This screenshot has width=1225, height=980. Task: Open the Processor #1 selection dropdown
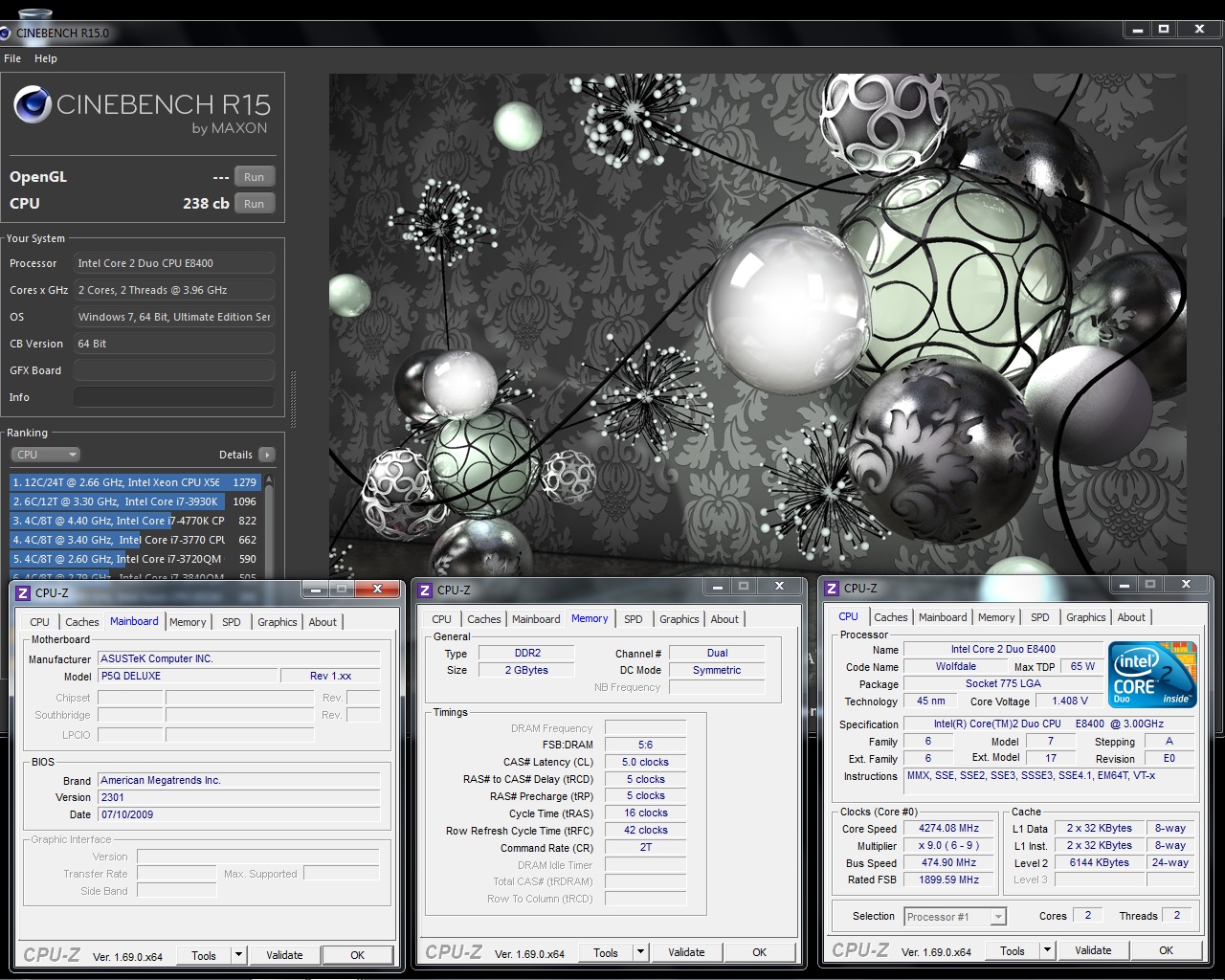[x=955, y=917]
